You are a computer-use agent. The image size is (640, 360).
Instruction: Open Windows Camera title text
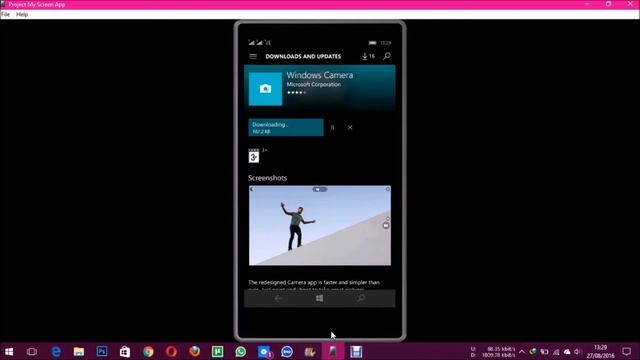click(320, 75)
